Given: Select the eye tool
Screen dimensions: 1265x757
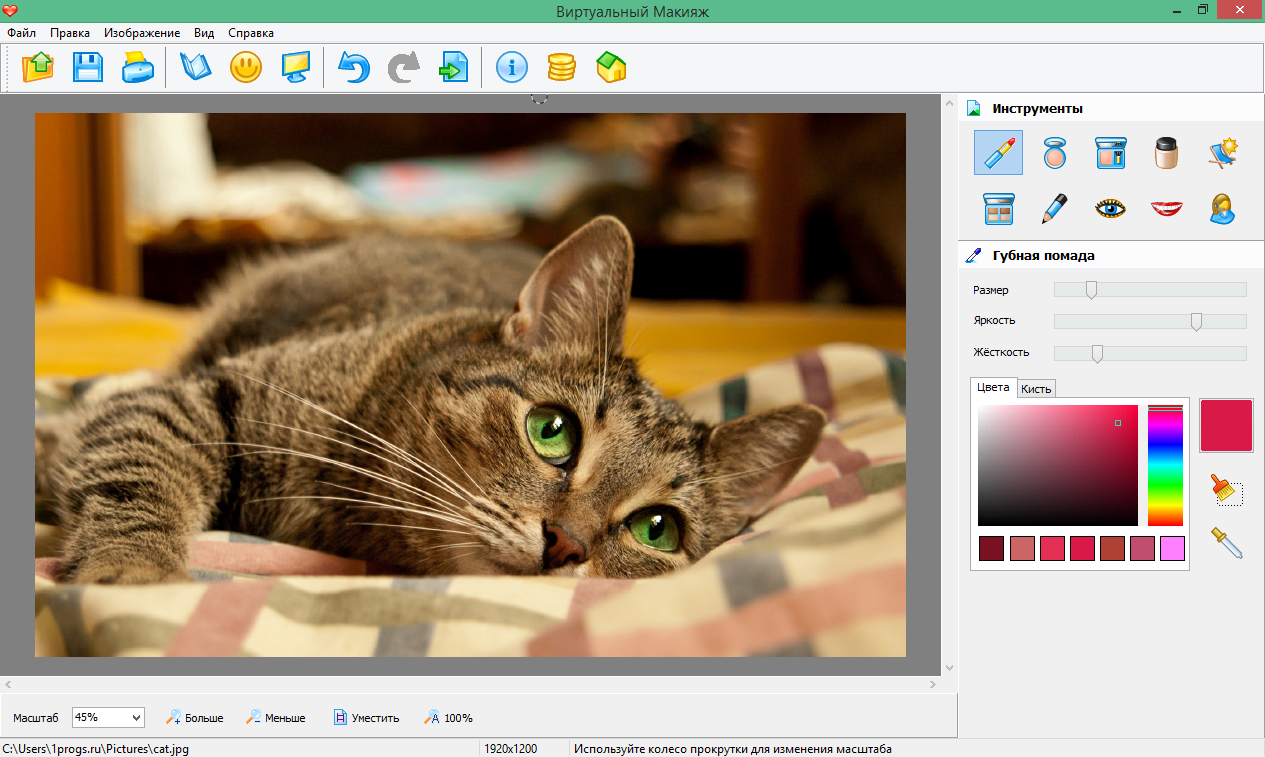Looking at the screenshot, I should [x=1110, y=208].
